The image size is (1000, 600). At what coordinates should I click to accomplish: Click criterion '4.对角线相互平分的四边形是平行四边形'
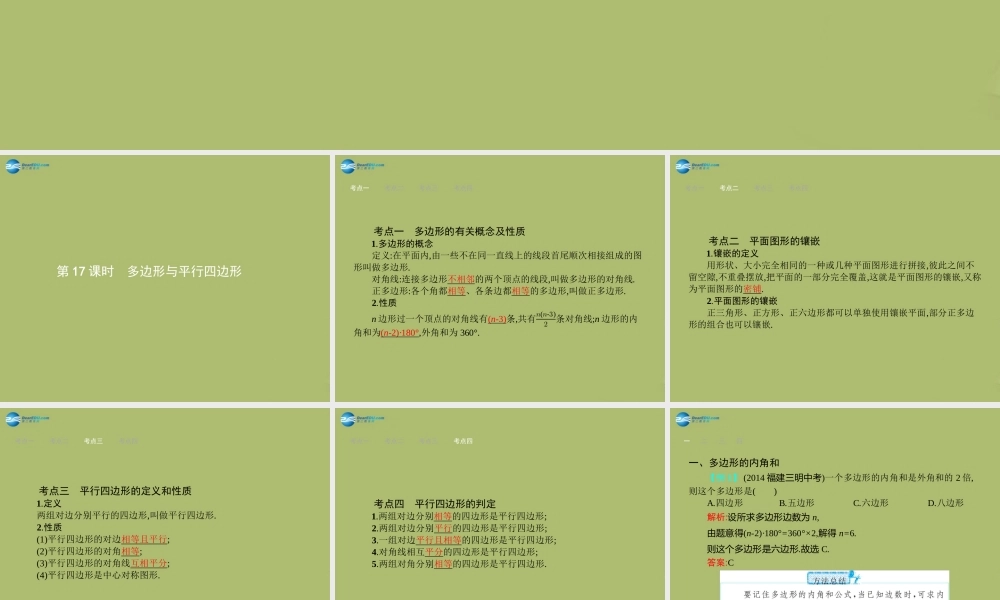pos(455,552)
